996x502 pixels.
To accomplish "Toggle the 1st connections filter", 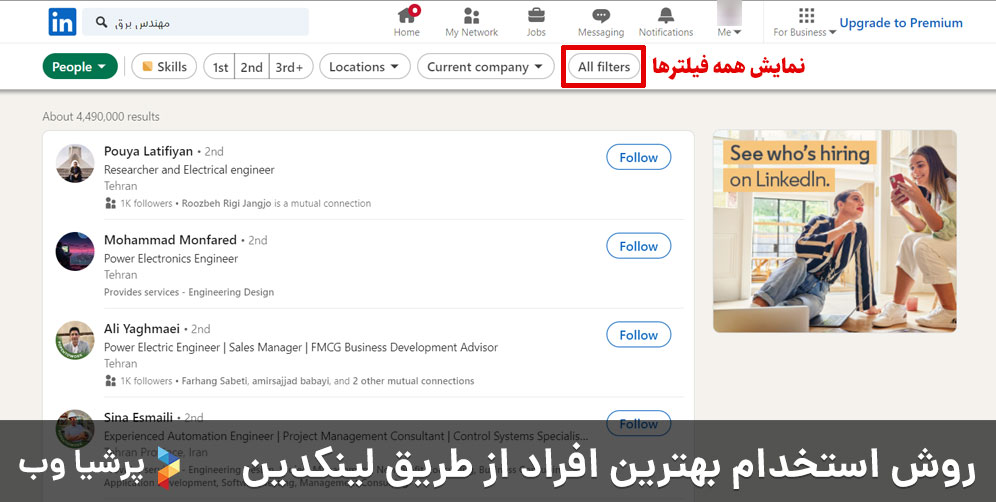I will [220, 67].
